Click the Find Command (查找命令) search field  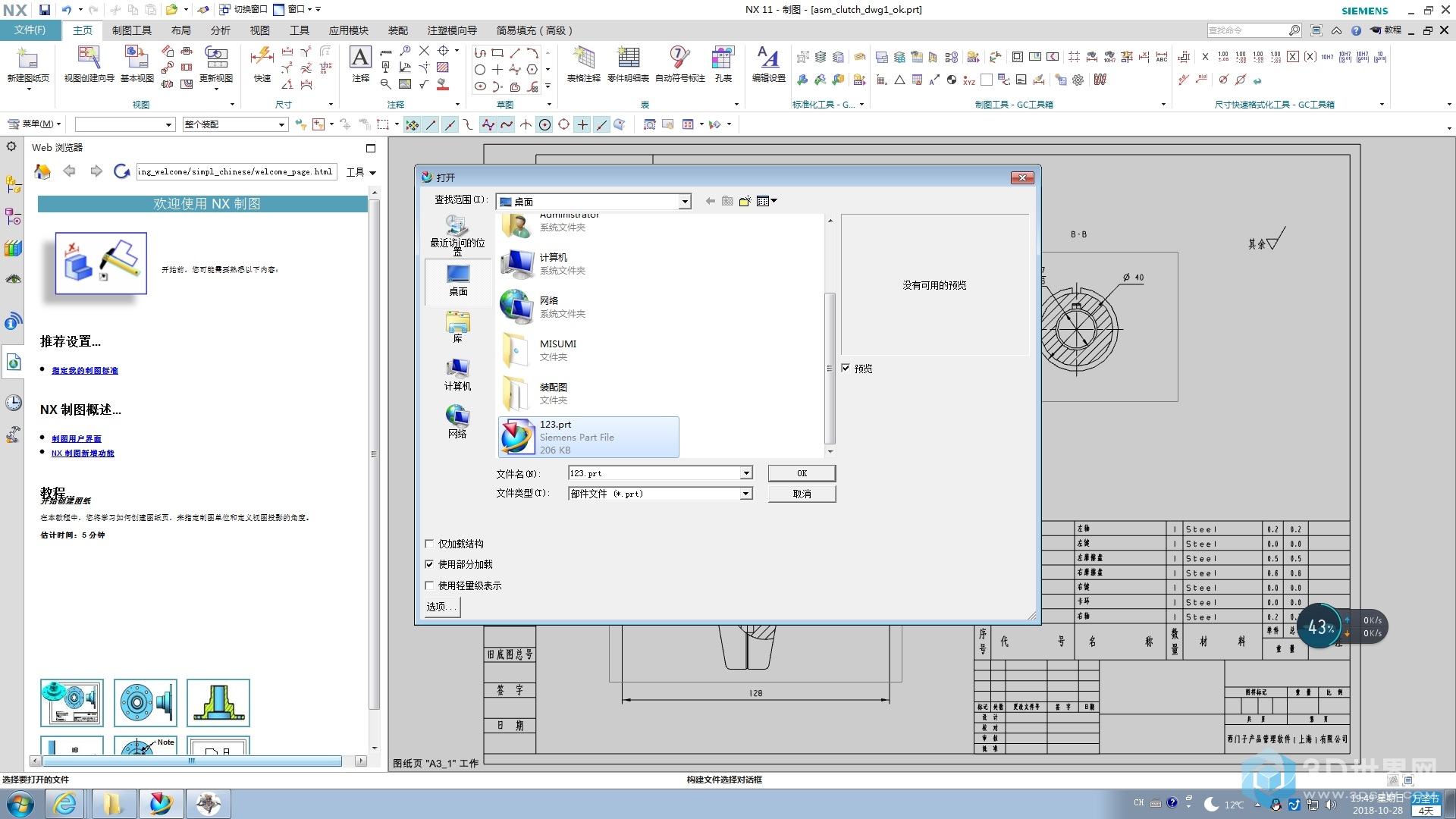[1247, 30]
